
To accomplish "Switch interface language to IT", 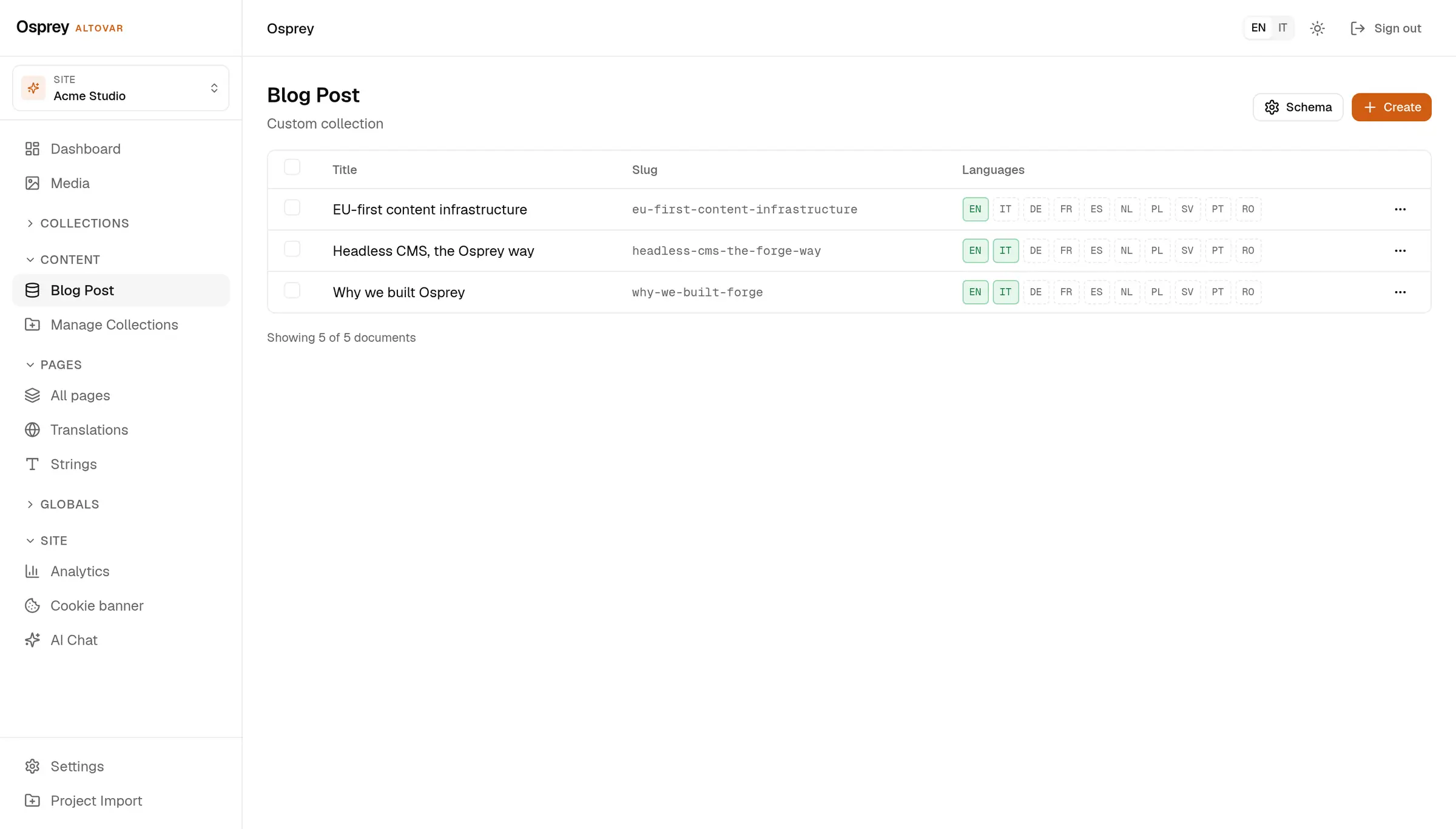I will tap(1282, 28).
